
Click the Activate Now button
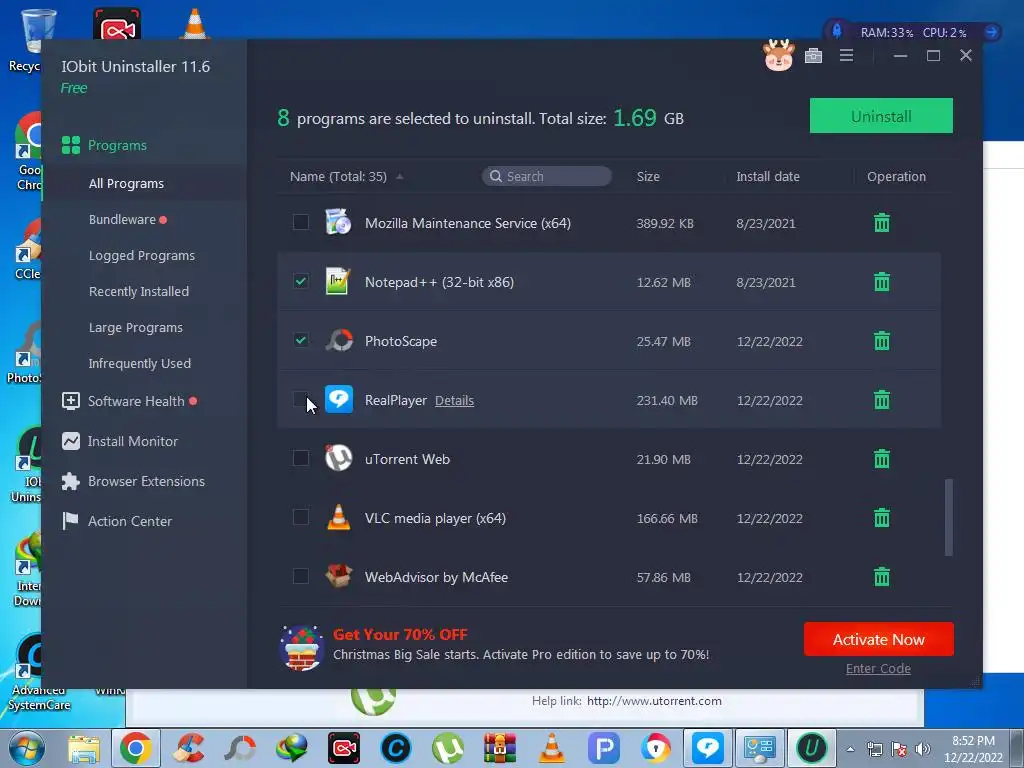click(x=878, y=639)
